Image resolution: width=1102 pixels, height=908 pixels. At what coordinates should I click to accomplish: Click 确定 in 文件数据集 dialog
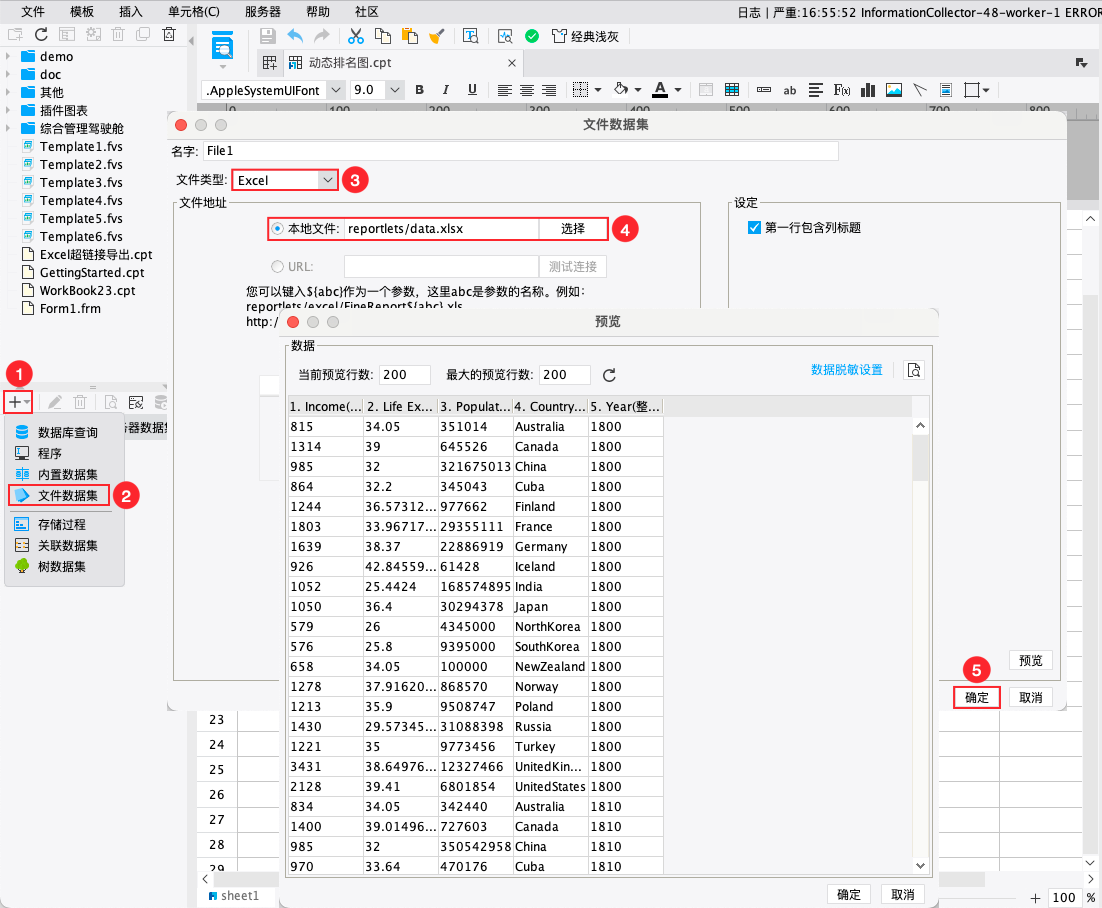[x=977, y=698]
